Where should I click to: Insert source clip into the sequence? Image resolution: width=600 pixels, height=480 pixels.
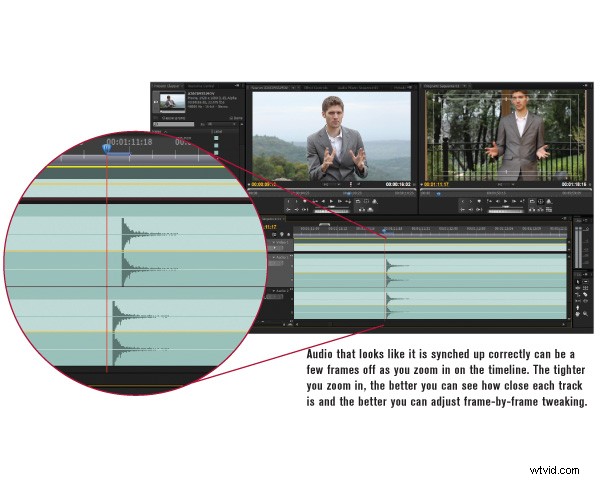tap(362, 210)
